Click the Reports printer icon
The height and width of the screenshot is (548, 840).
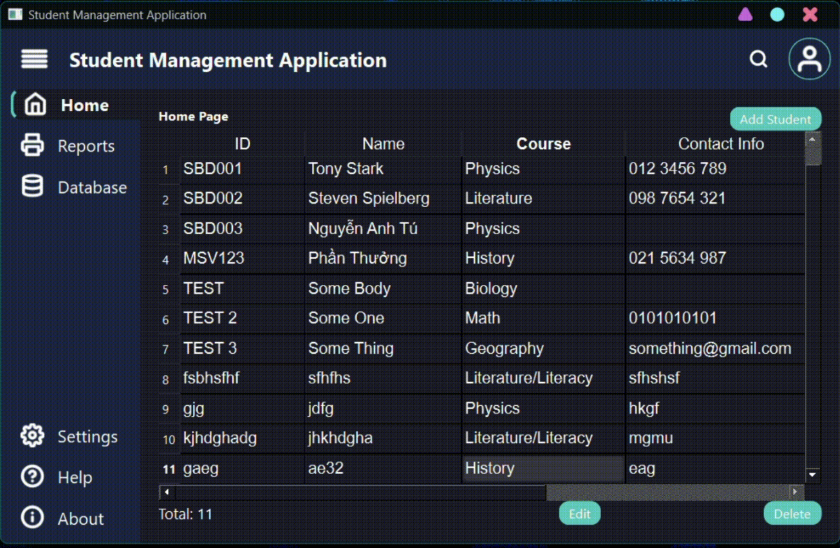click(x=32, y=145)
